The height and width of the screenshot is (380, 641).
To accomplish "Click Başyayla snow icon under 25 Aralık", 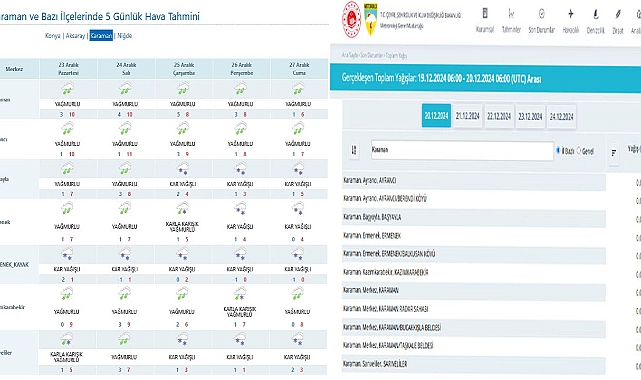I will point(183,168).
